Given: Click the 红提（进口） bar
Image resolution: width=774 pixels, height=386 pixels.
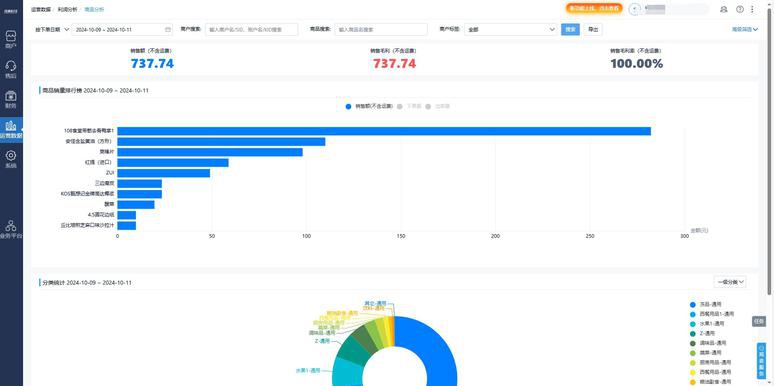Looking at the screenshot, I should point(173,162).
